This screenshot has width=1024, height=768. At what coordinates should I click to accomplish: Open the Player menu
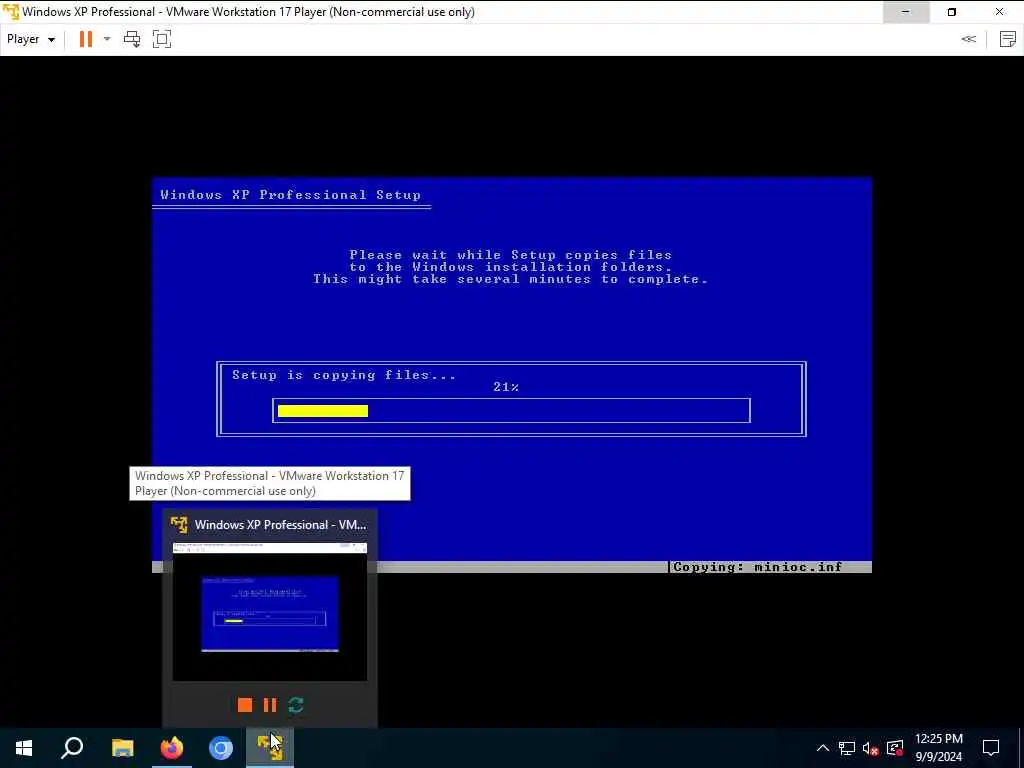(31, 39)
